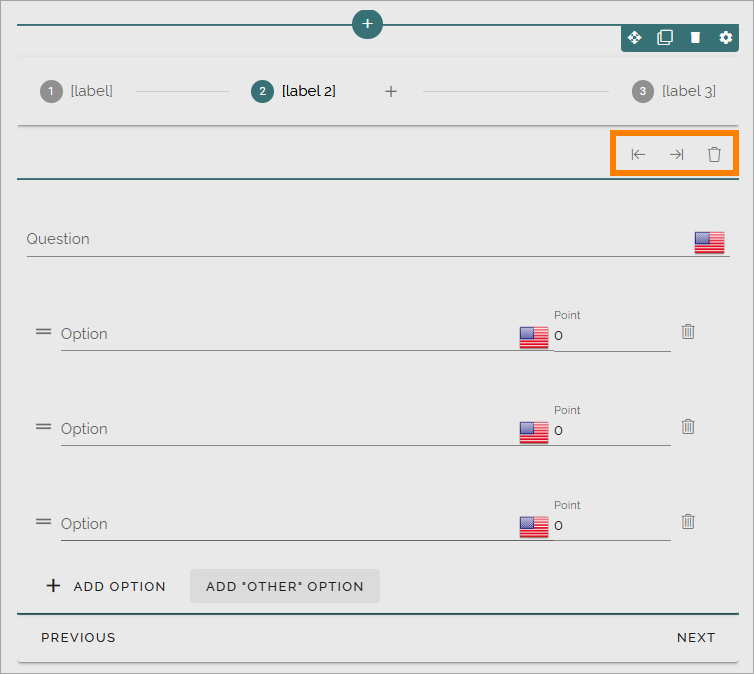Grab the reorder handle of the second Option

43,426
